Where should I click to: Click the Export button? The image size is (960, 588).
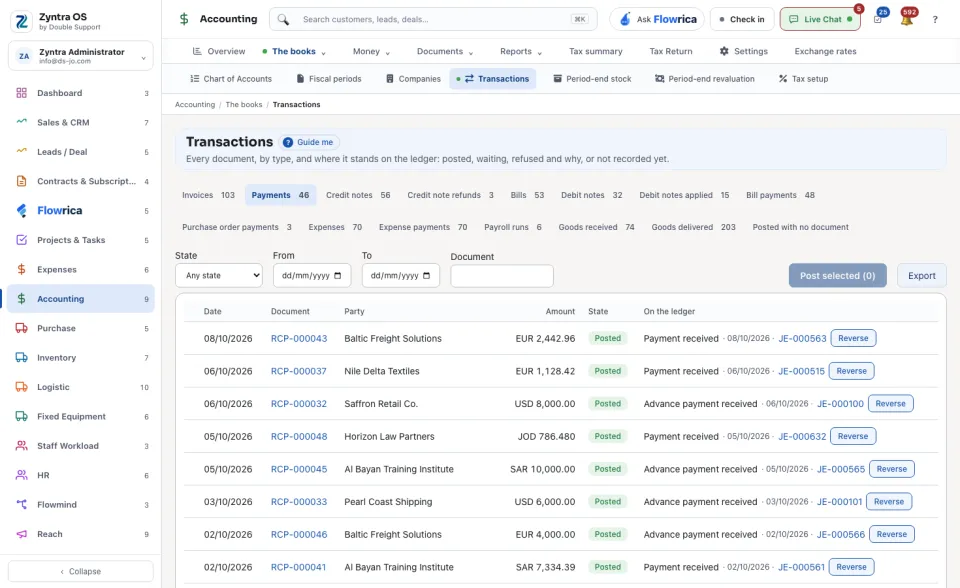921,276
